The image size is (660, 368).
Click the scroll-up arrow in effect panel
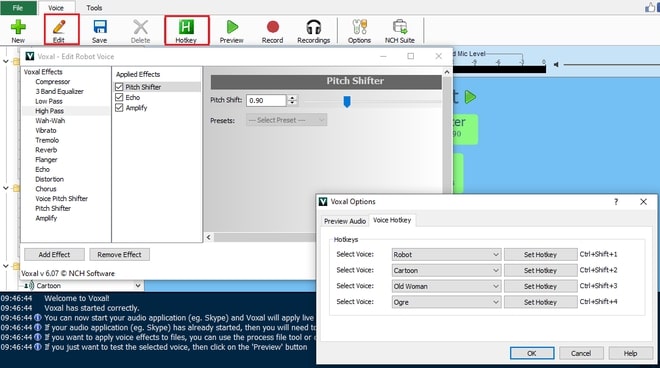tap(447, 72)
